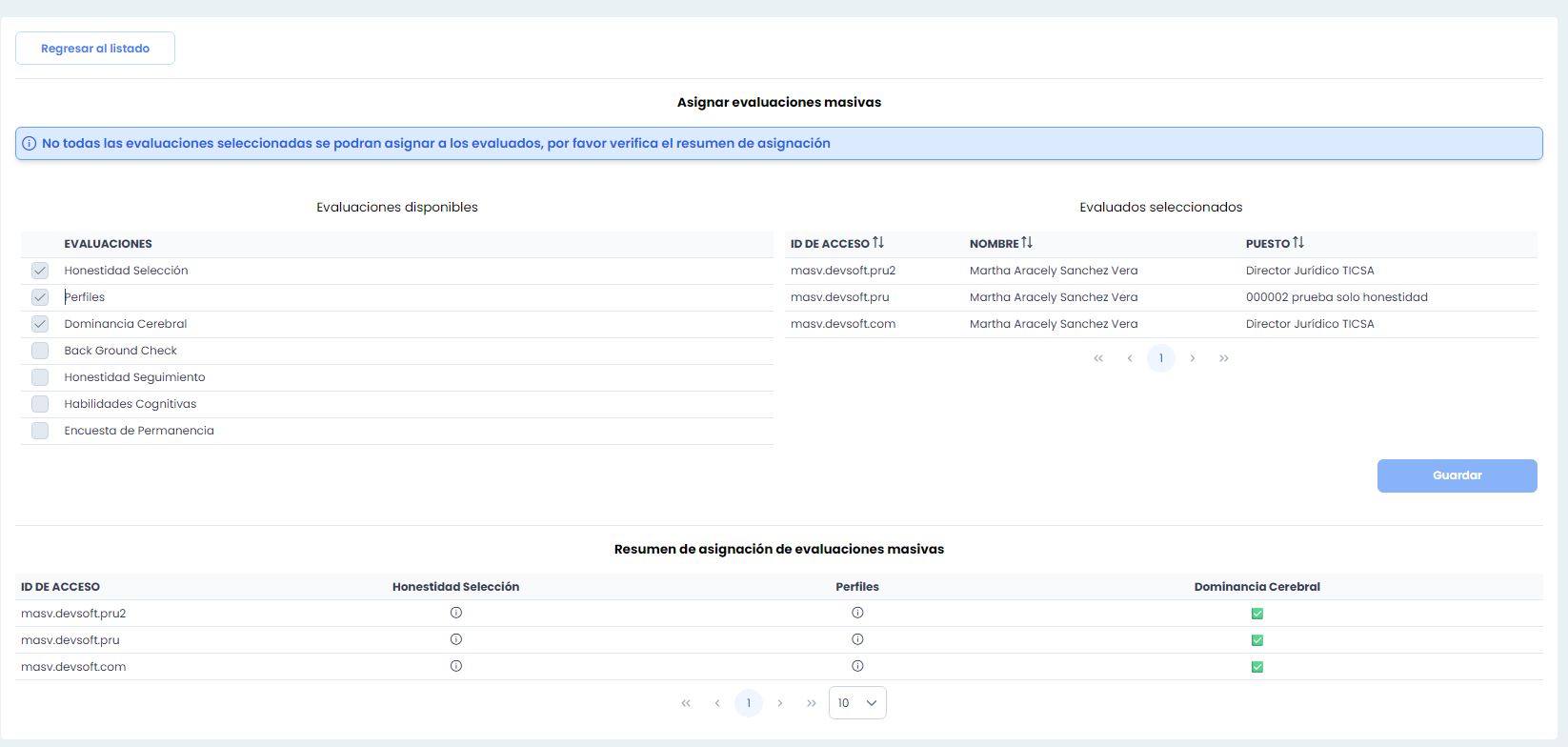Click info icon for masv.devsoft.pru2 Honestidad Selección
Screen dimensions: 1568x747
[456, 613]
